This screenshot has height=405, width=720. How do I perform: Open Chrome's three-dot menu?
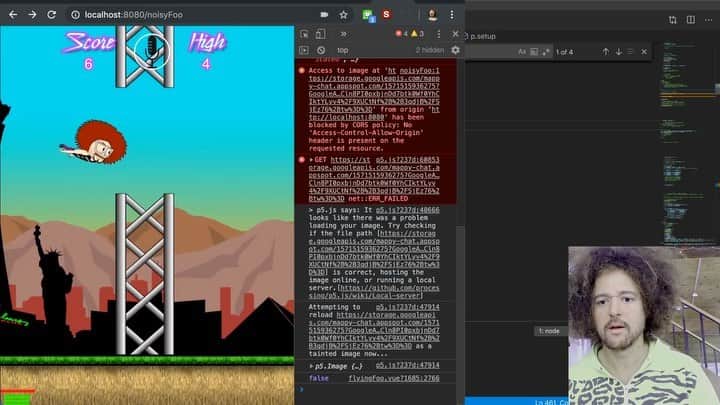pyautogui.click(x=452, y=15)
